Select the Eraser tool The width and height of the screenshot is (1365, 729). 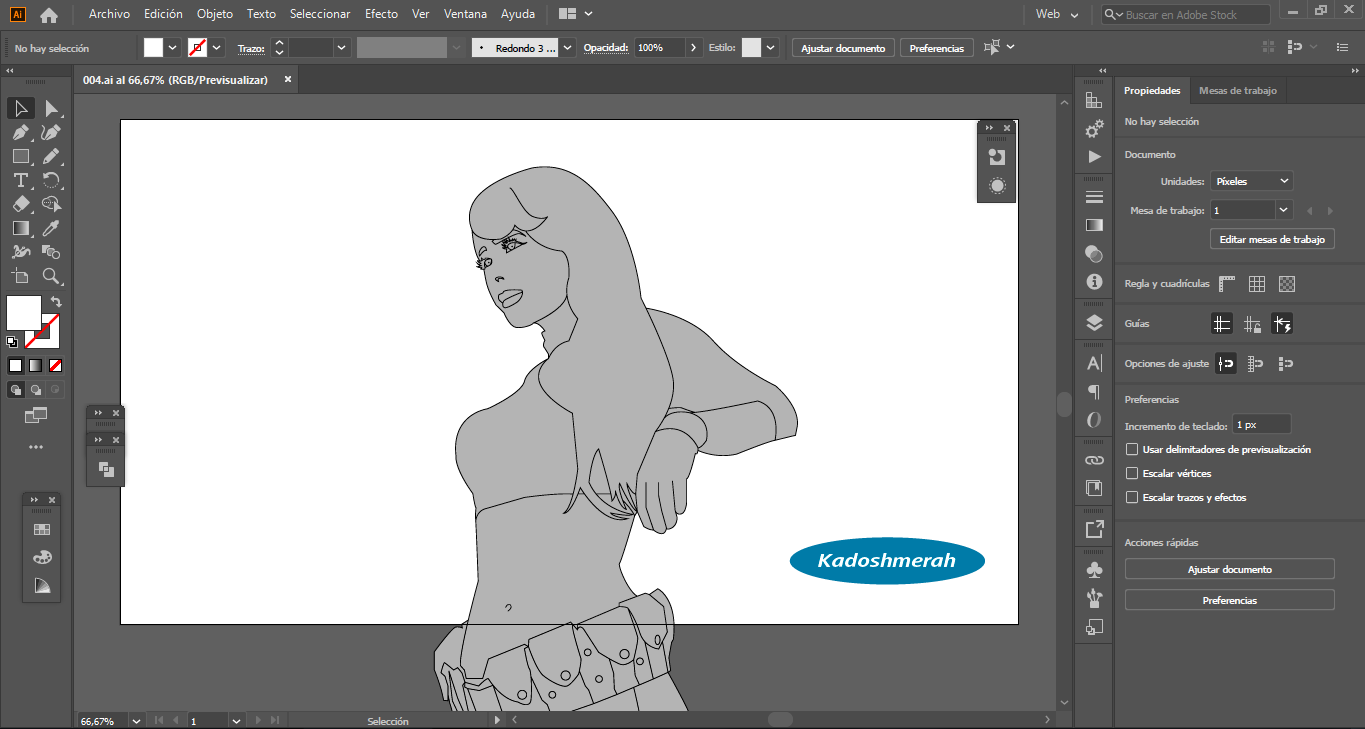click(20, 204)
